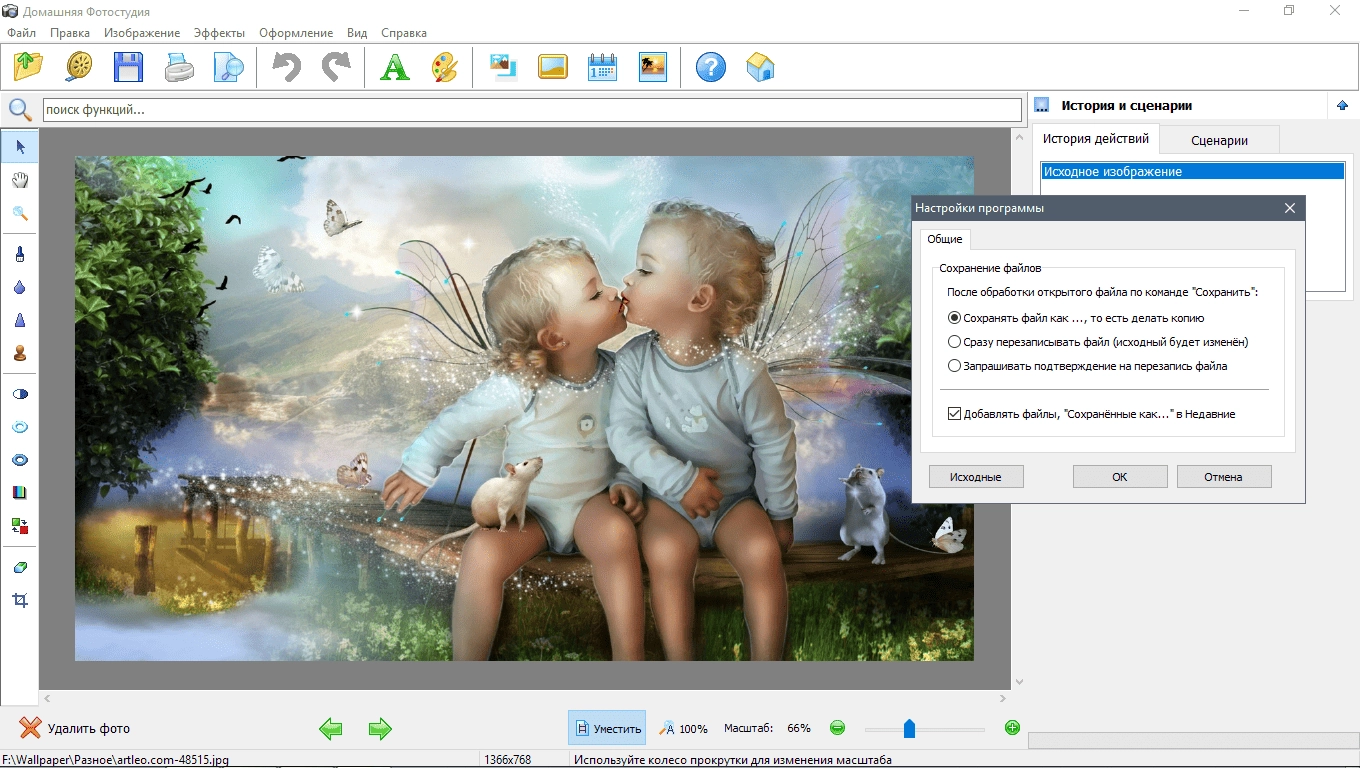Open the Файл menu
Viewport: 1360px width, 768px height.
pyautogui.click(x=21, y=33)
